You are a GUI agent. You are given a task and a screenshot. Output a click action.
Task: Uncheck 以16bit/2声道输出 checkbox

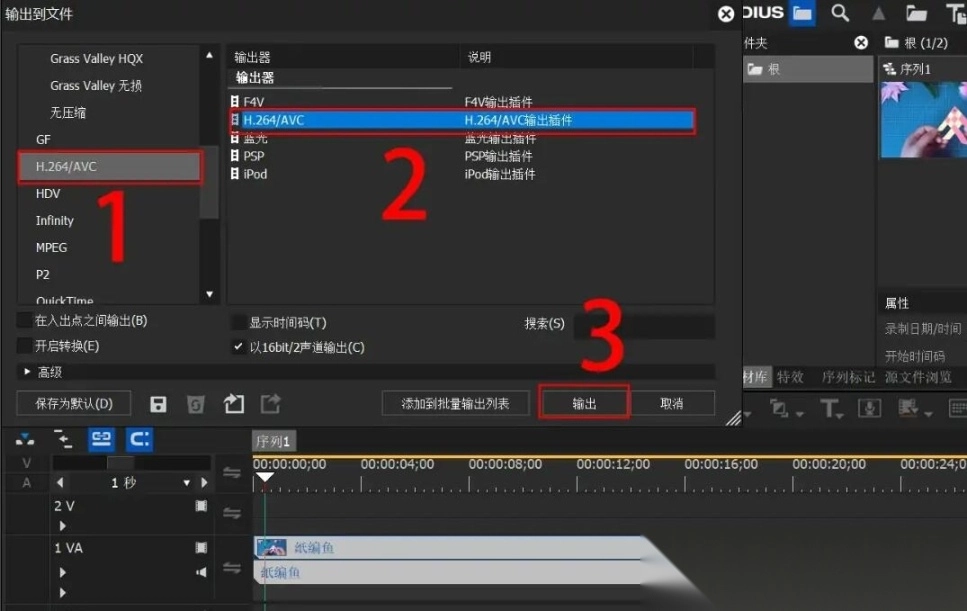coord(238,347)
